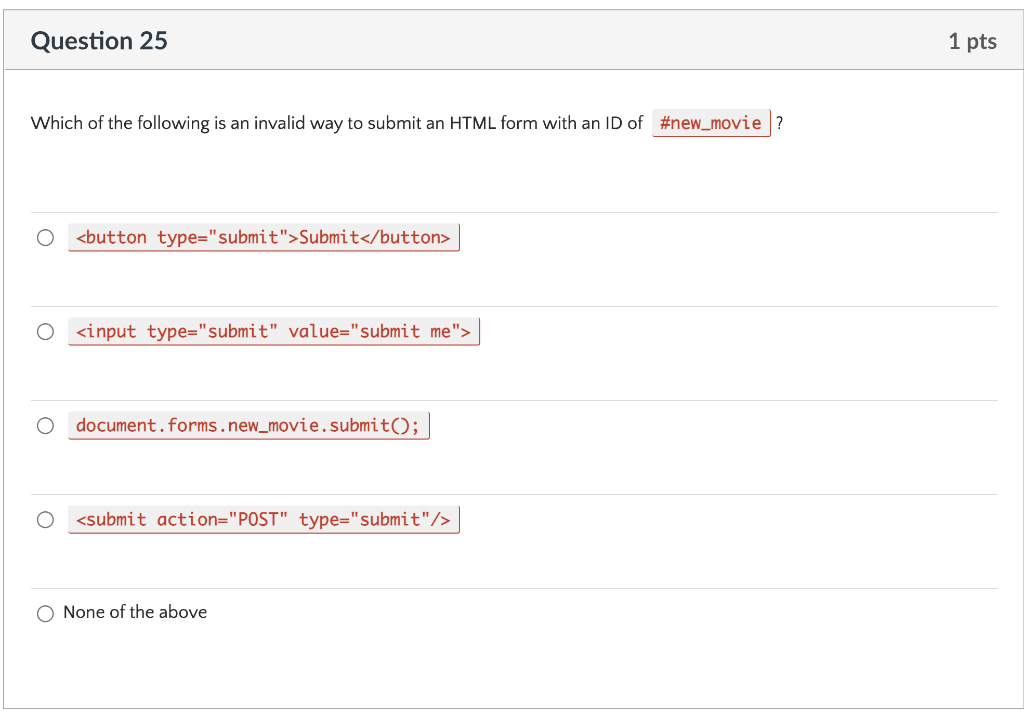1024x716 pixels.
Task: Click the <button type="submit"> code answer text
Action: [x=264, y=238]
